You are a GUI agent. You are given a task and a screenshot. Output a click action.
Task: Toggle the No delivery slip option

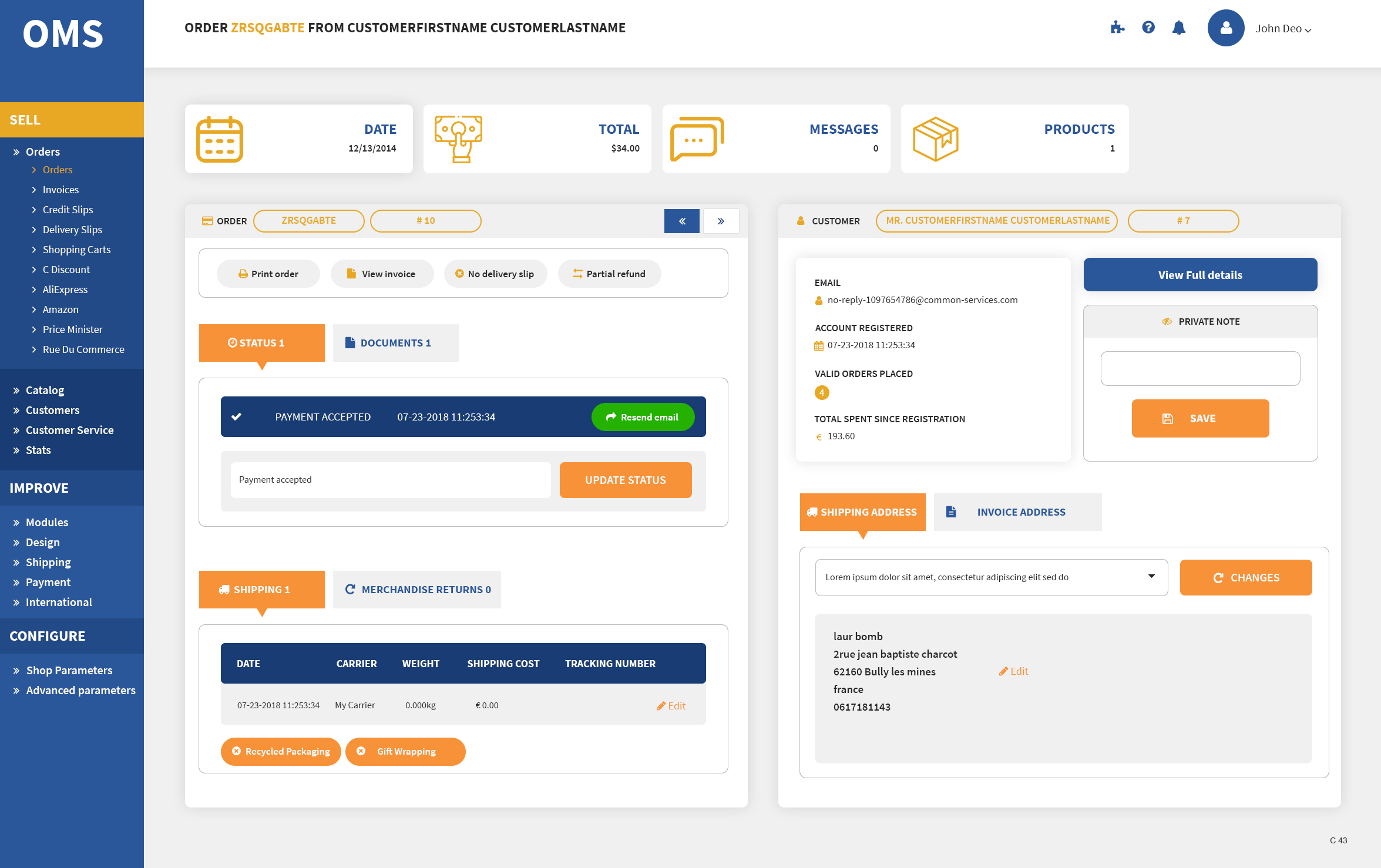tap(495, 274)
